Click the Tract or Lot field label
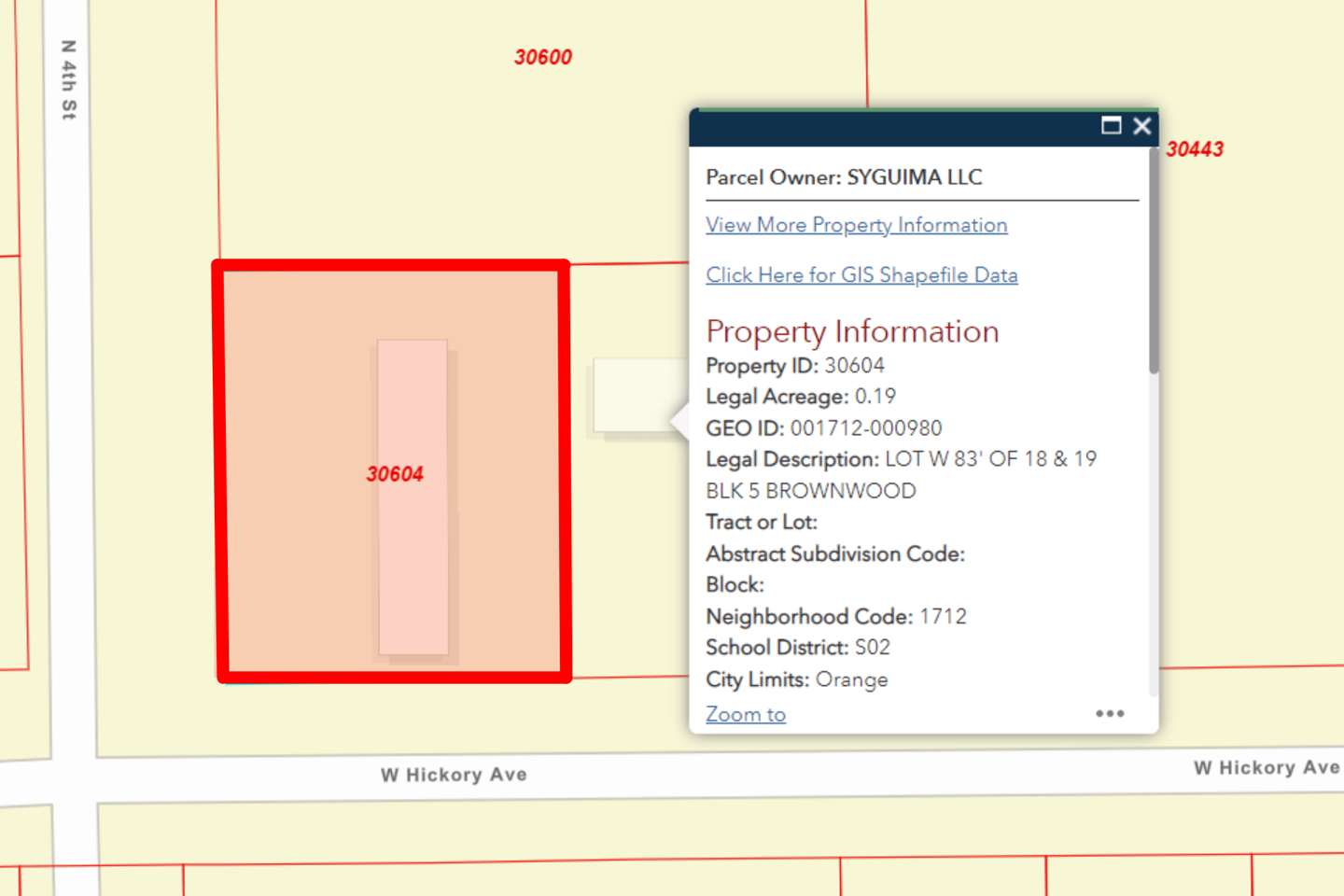Image resolution: width=1344 pixels, height=896 pixels. 762,522
